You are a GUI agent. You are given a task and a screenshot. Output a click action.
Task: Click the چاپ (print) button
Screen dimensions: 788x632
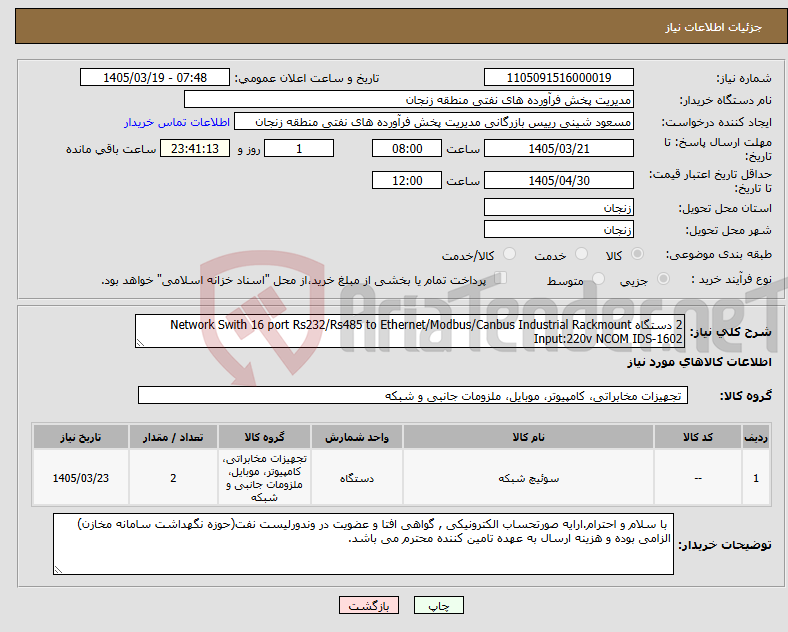coord(438,605)
